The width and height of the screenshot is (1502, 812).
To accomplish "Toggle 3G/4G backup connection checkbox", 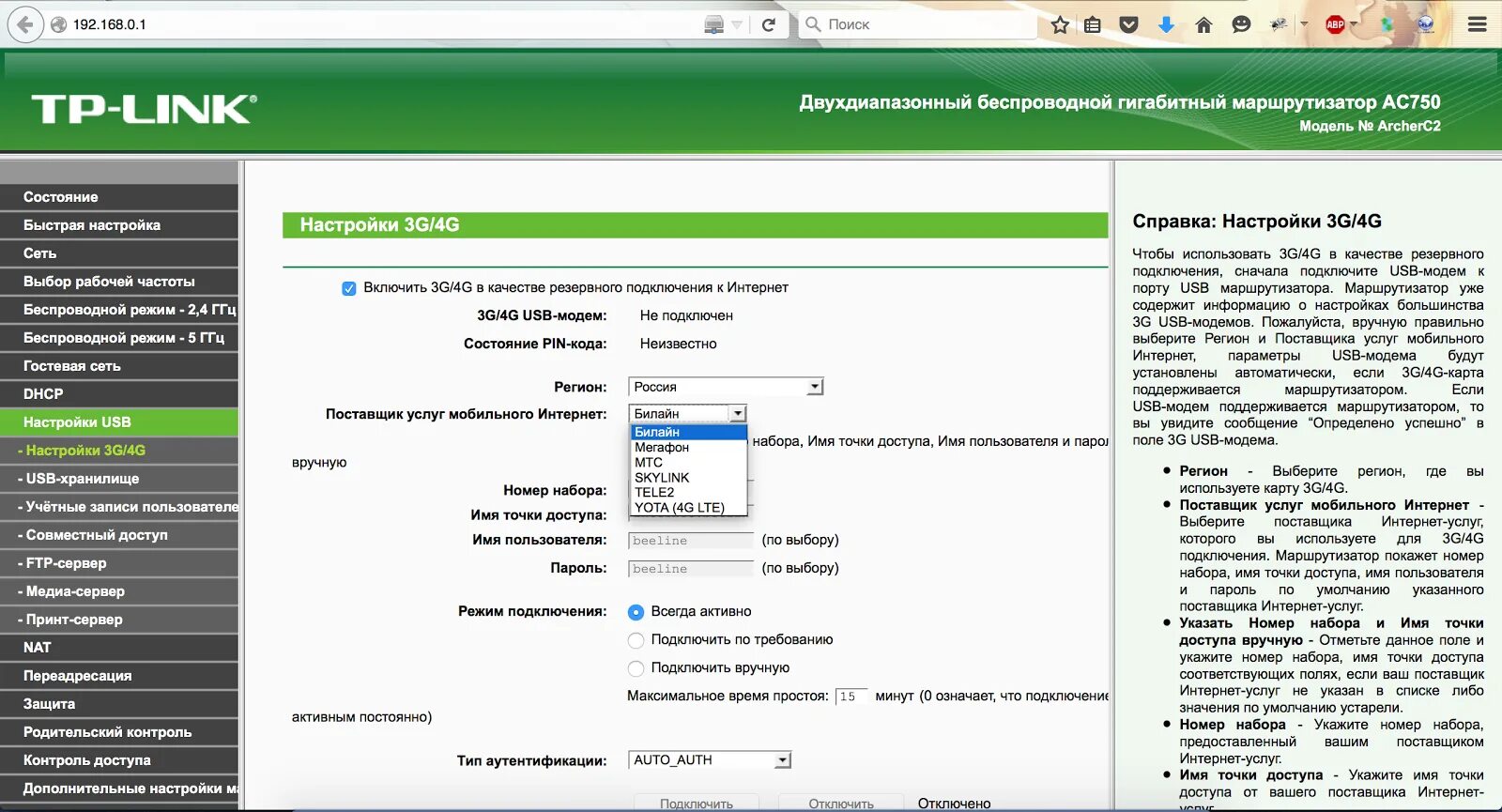I will tap(349, 288).
